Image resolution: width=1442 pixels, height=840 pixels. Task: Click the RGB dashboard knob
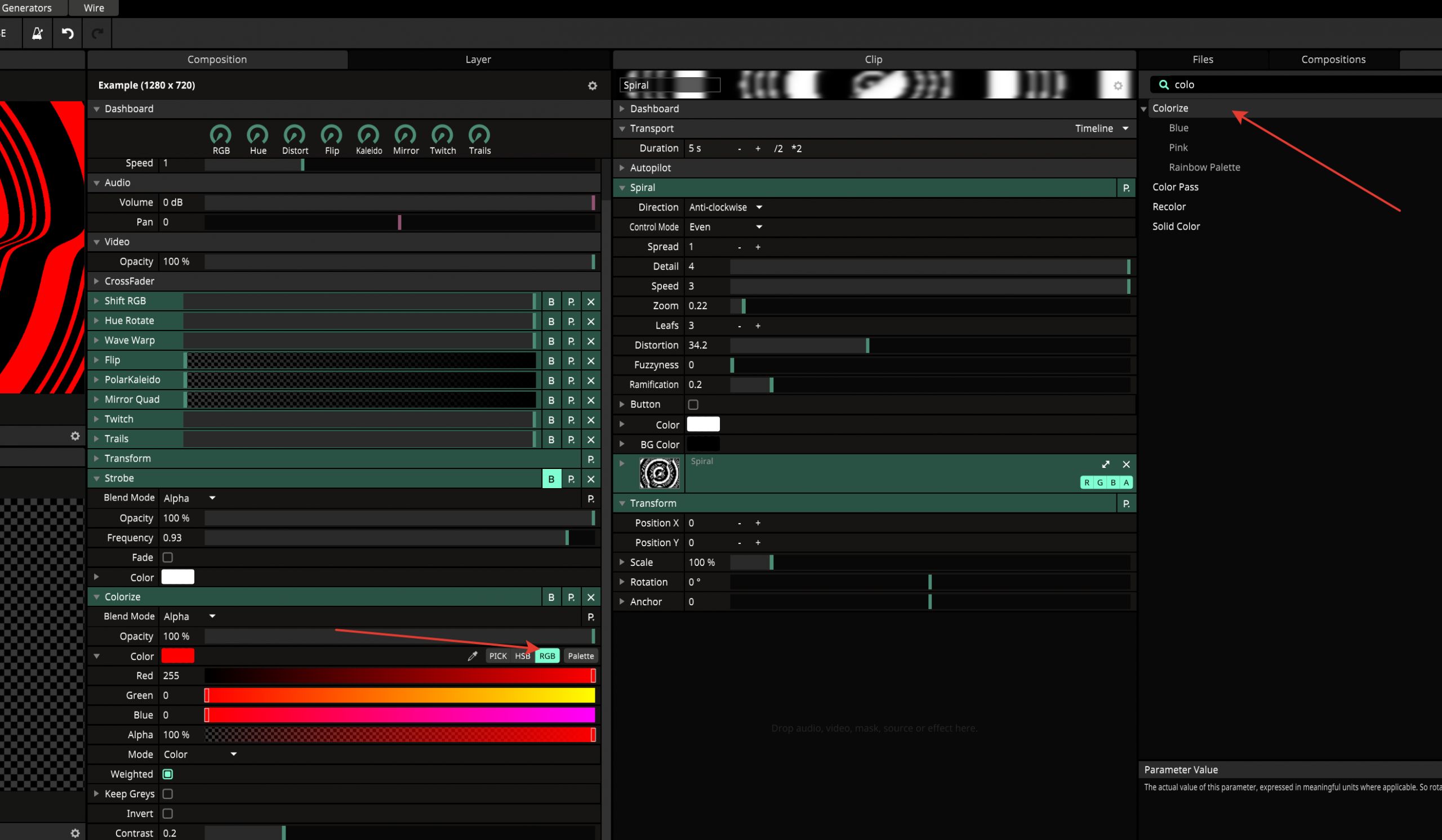coord(221,135)
